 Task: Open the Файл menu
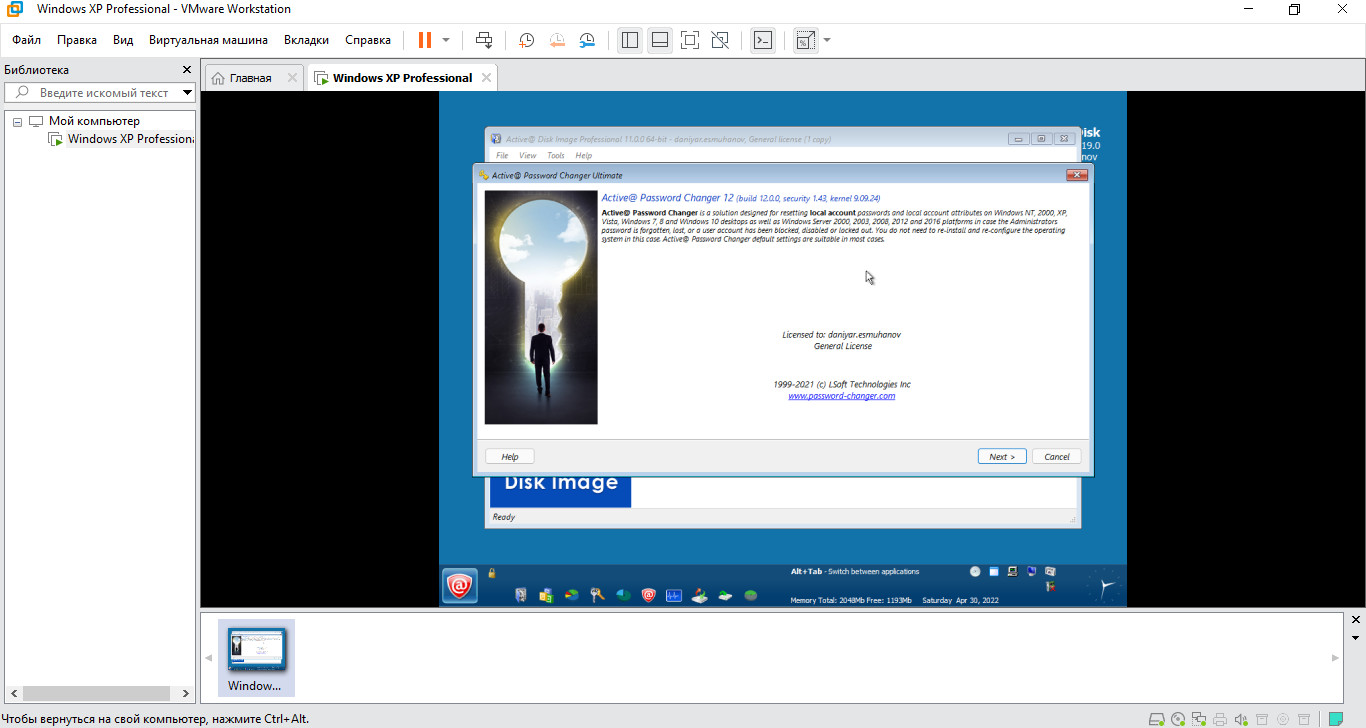[27, 40]
